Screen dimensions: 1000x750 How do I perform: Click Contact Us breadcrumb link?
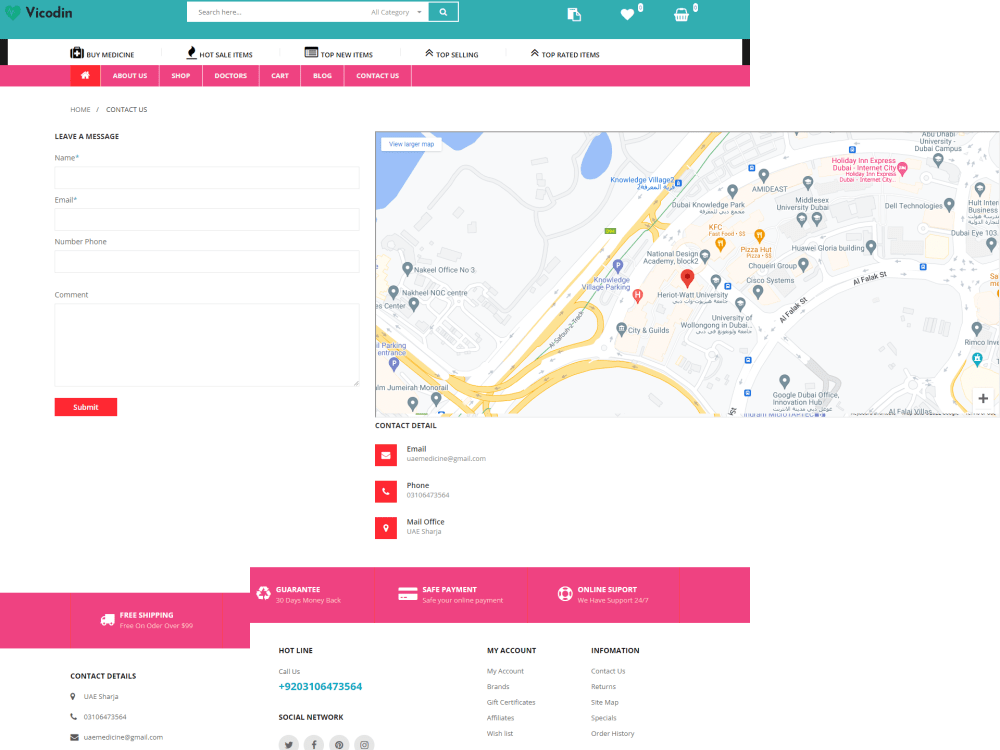(126, 110)
